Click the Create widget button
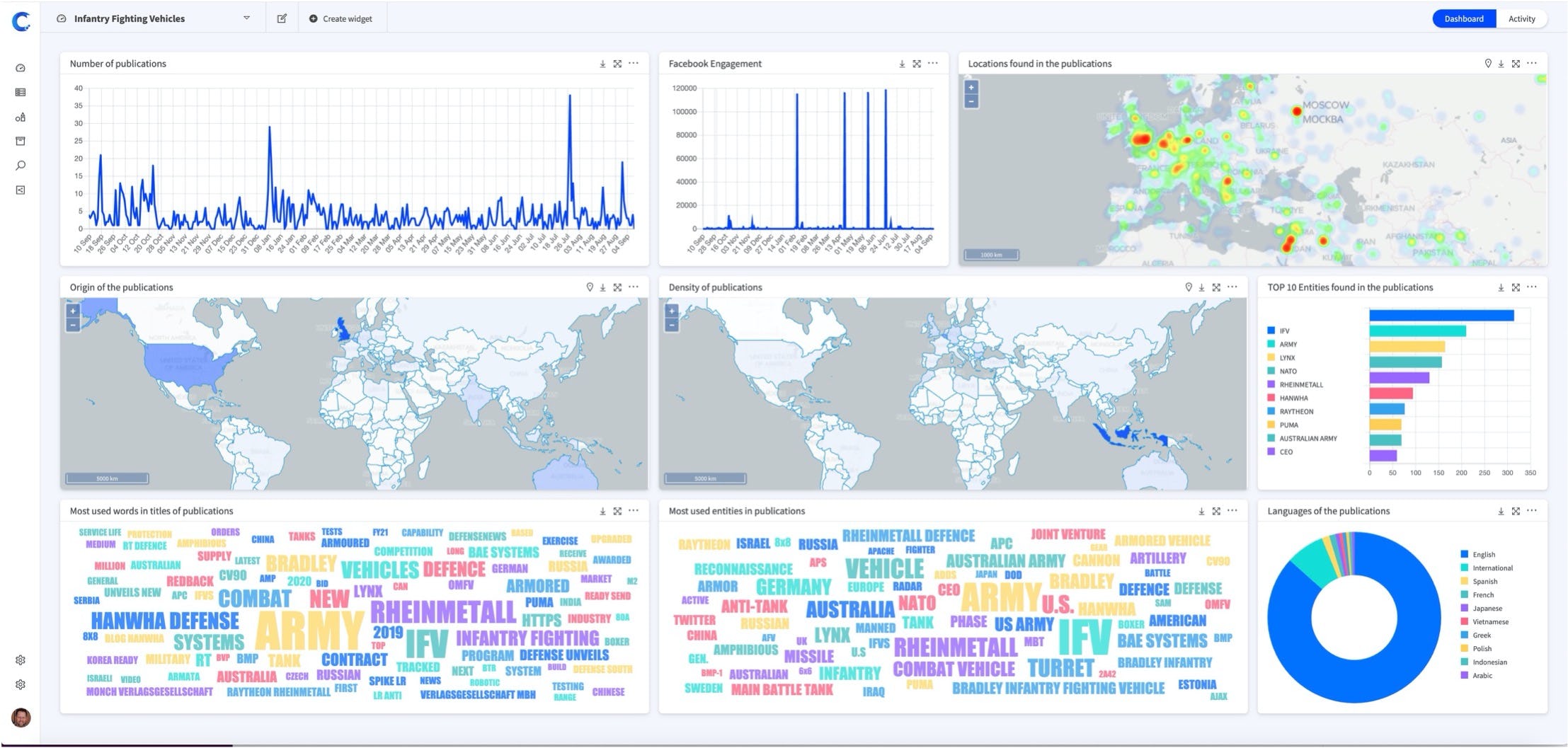1568x748 pixels. 341,18
